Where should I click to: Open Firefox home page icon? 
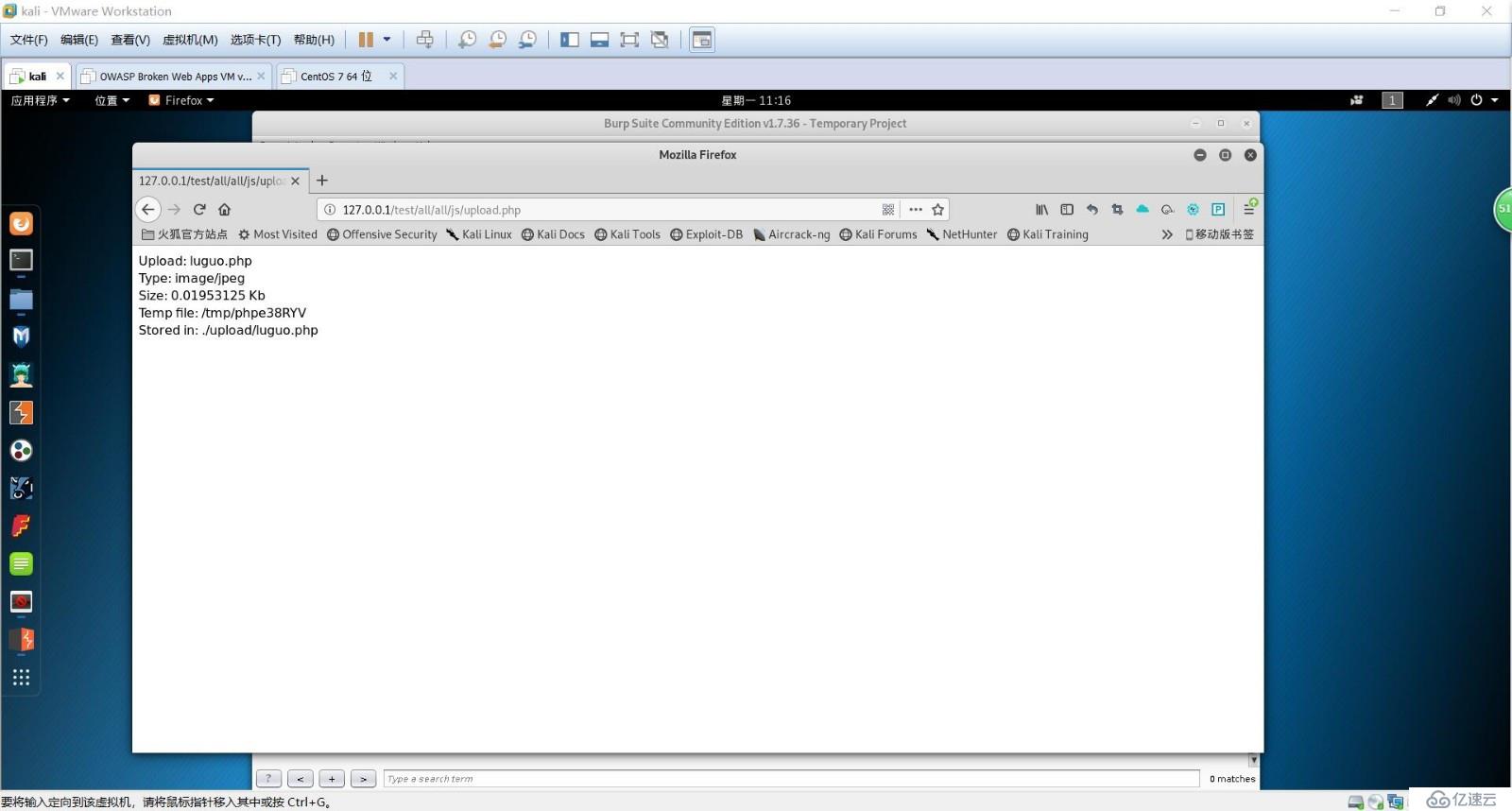tap(225, 210)
